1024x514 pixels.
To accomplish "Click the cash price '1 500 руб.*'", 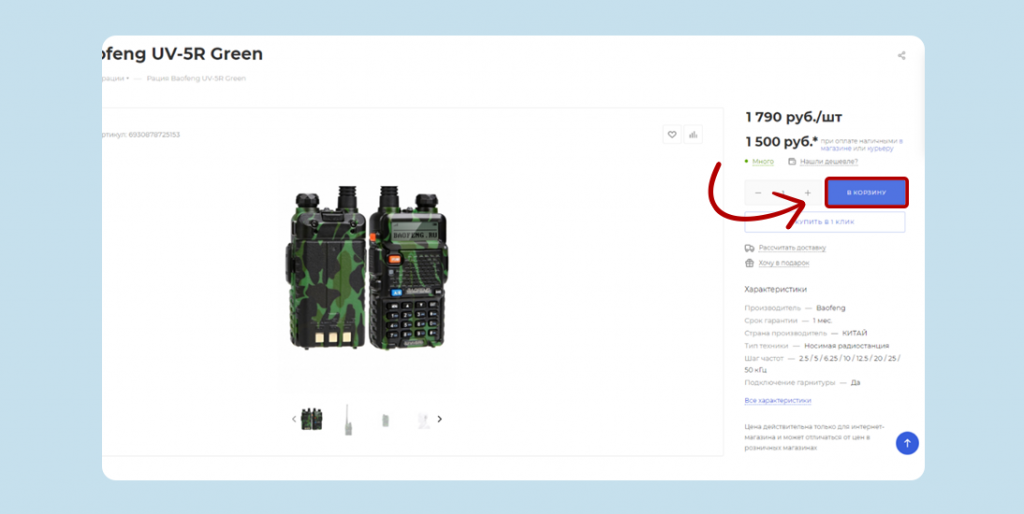I will tap(781, 141).
